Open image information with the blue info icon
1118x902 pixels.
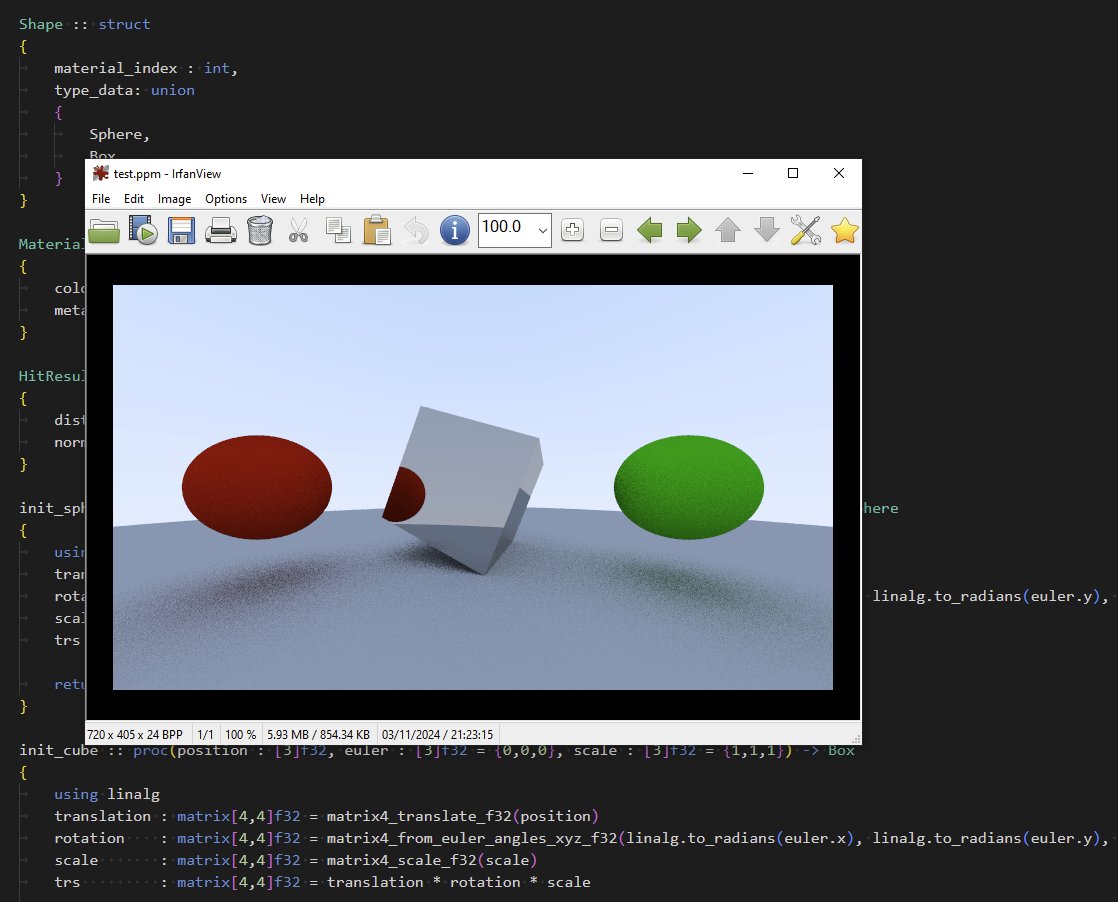pos(455,230)
